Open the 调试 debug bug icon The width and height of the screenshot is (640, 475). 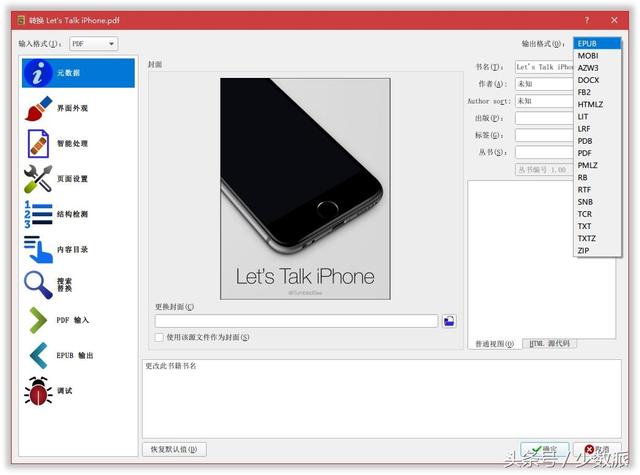point(38,391)
